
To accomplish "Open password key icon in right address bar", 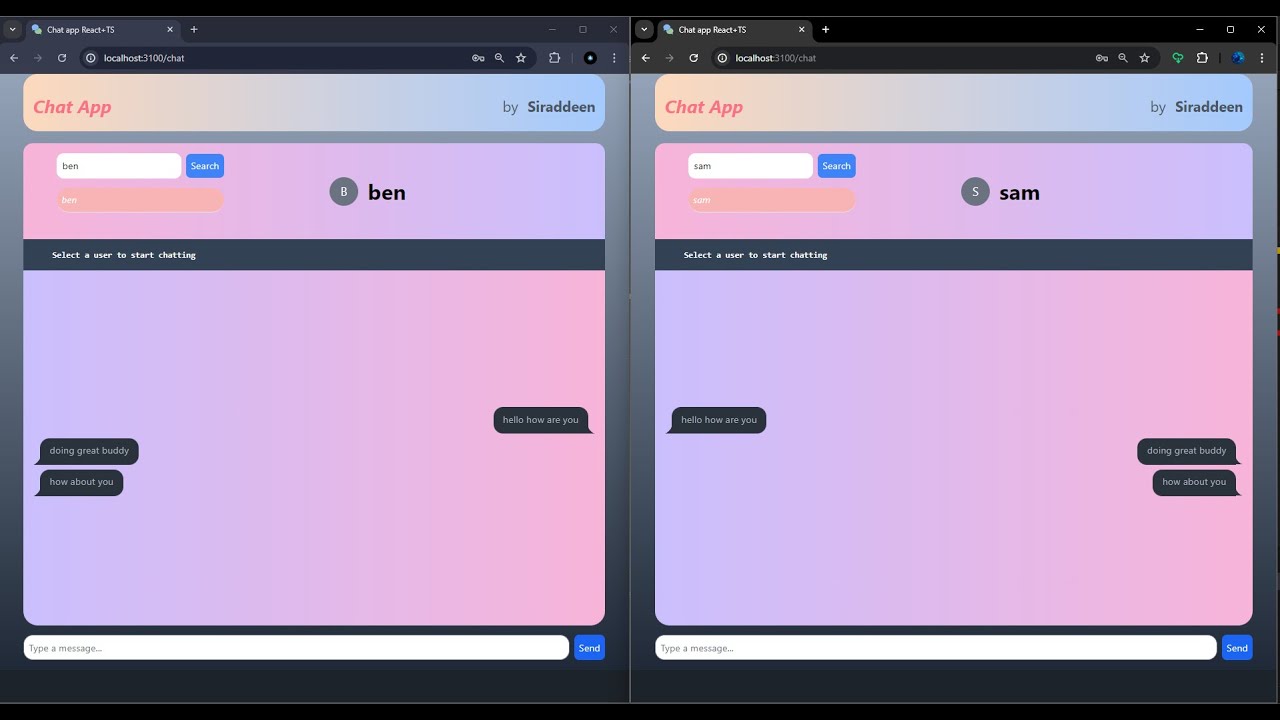I will click(x=1101, y=58).
